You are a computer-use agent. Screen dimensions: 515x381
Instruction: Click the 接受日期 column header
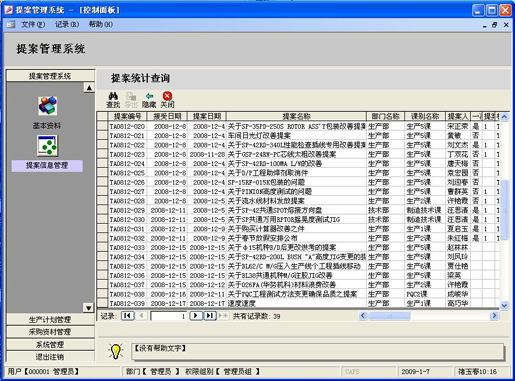167,116
